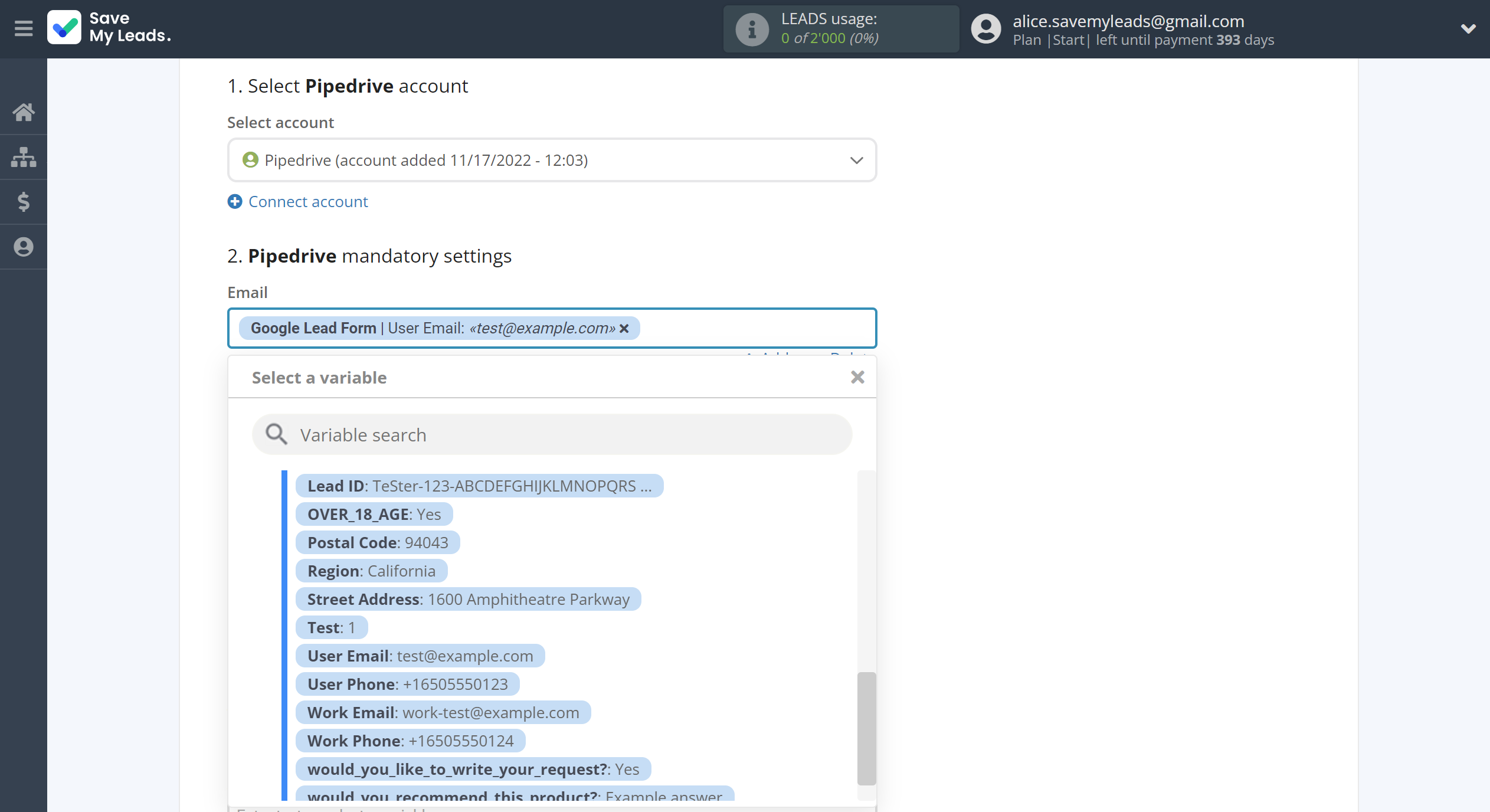This screenshot has width=1490, height=812.
Task: Expand the account menu chevron in header
Action: (1468, 28)
